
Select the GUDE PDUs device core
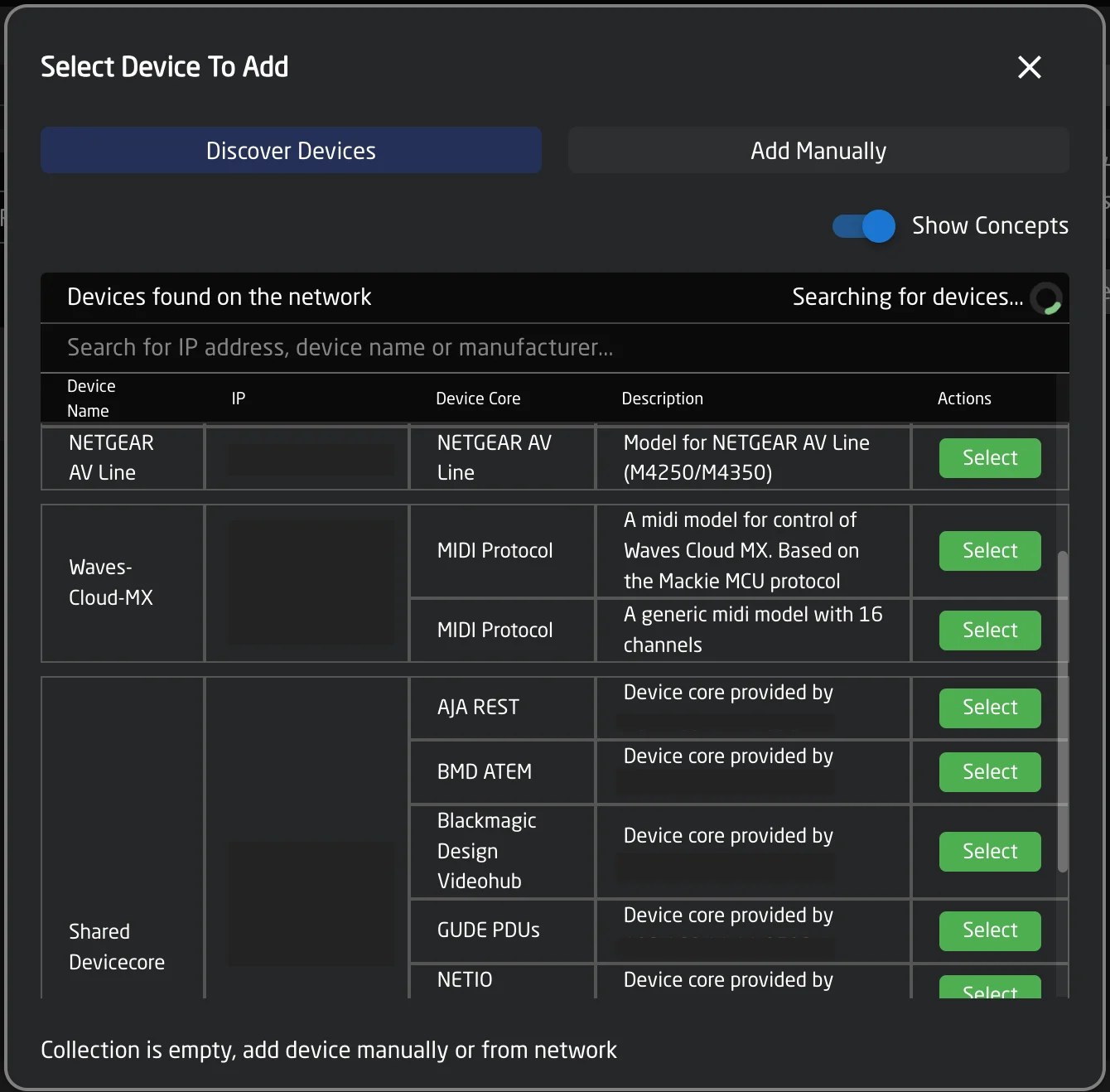[x=990, y=930]
